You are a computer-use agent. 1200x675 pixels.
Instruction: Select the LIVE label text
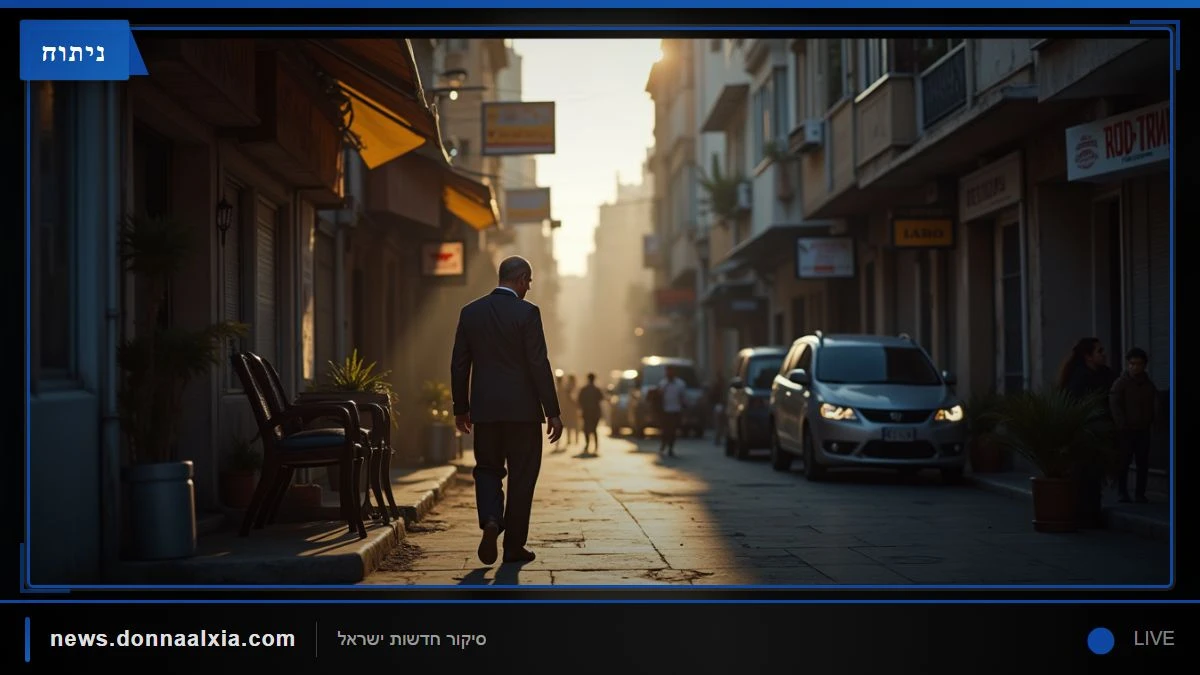click(1154, 639)
